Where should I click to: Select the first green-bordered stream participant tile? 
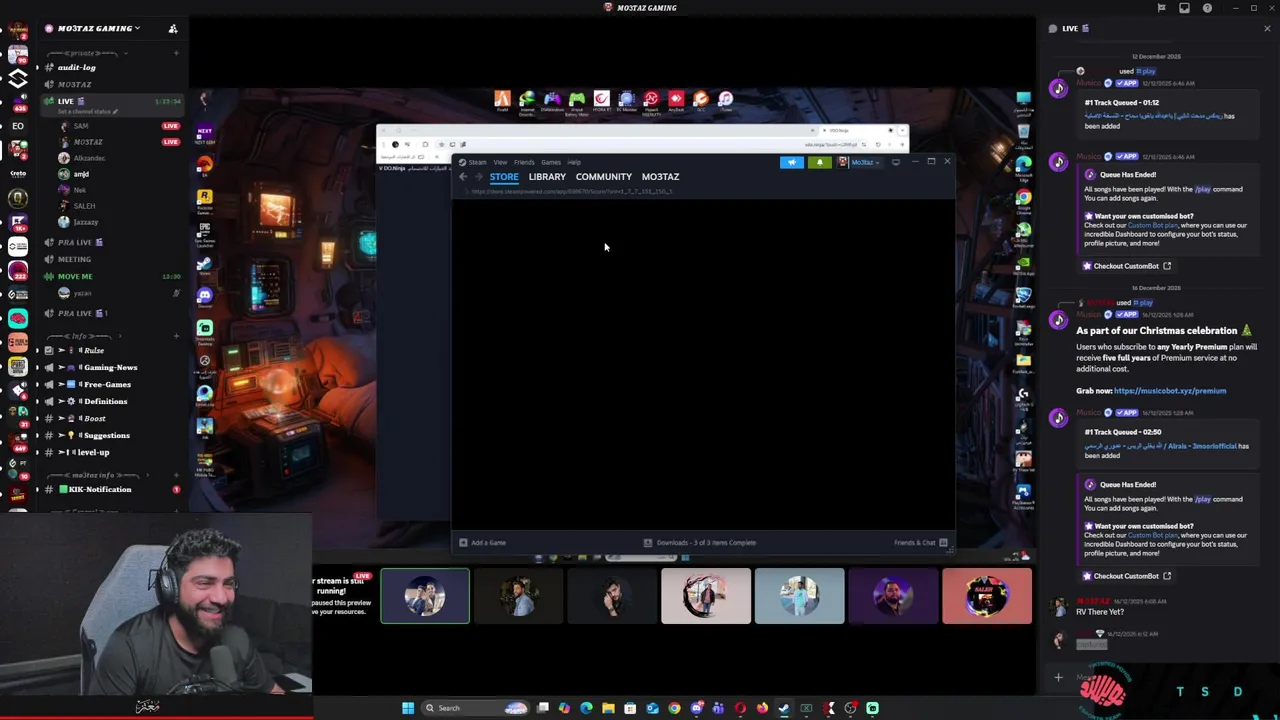coord(425,596)
